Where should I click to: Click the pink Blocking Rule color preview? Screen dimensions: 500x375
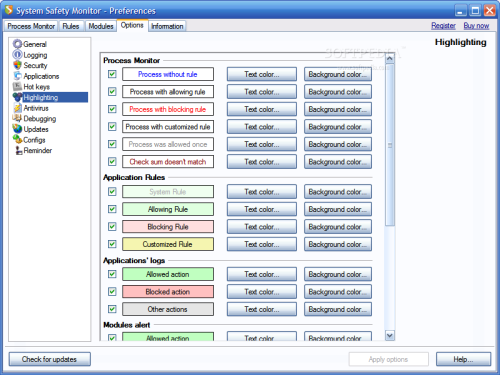pos(168,227)
